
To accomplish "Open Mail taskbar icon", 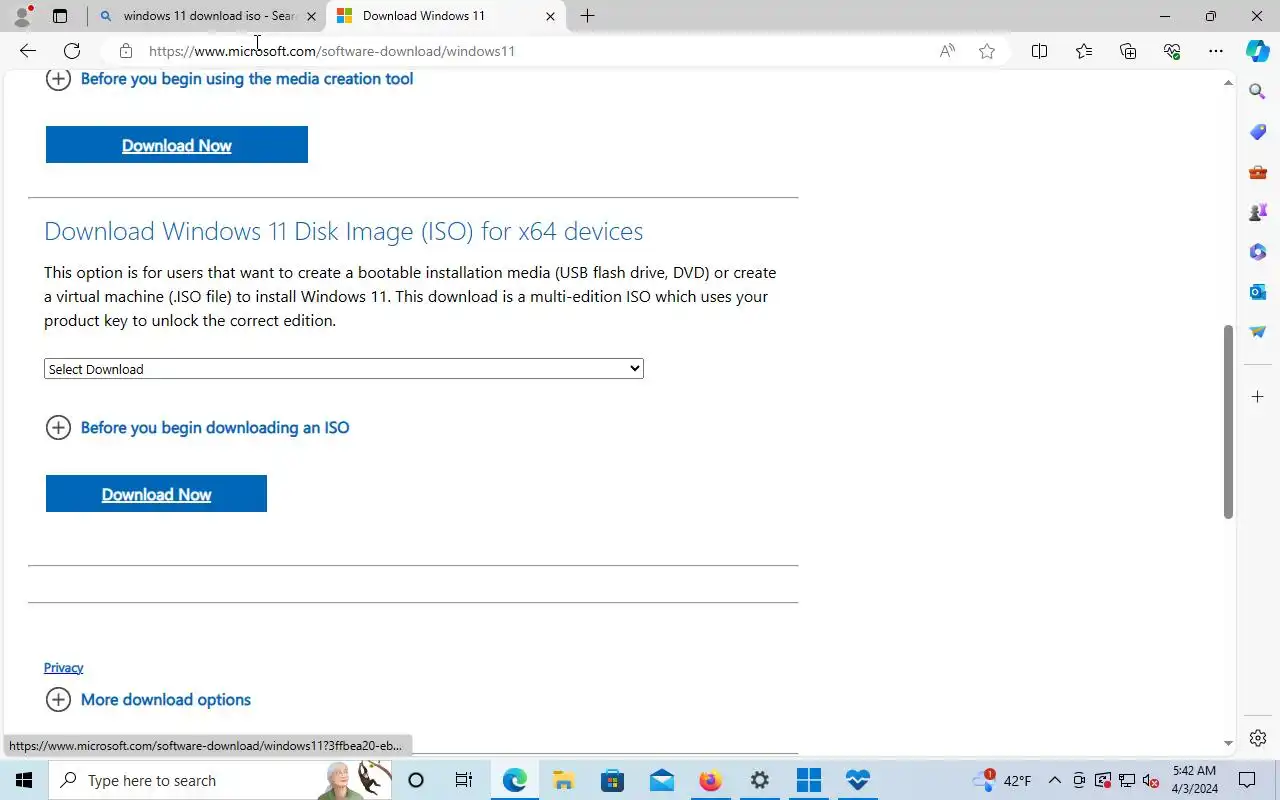I will 661,780.
